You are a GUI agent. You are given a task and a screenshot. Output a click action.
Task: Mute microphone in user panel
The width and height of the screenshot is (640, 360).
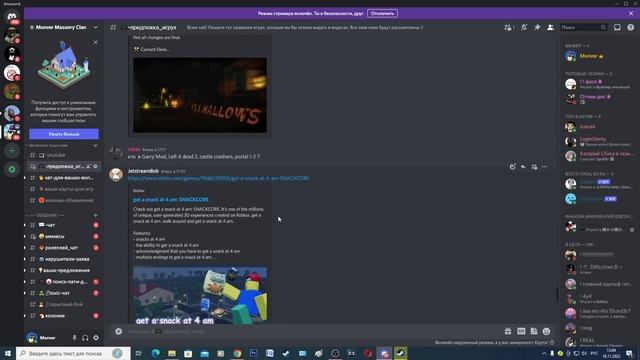click(74, 338)
